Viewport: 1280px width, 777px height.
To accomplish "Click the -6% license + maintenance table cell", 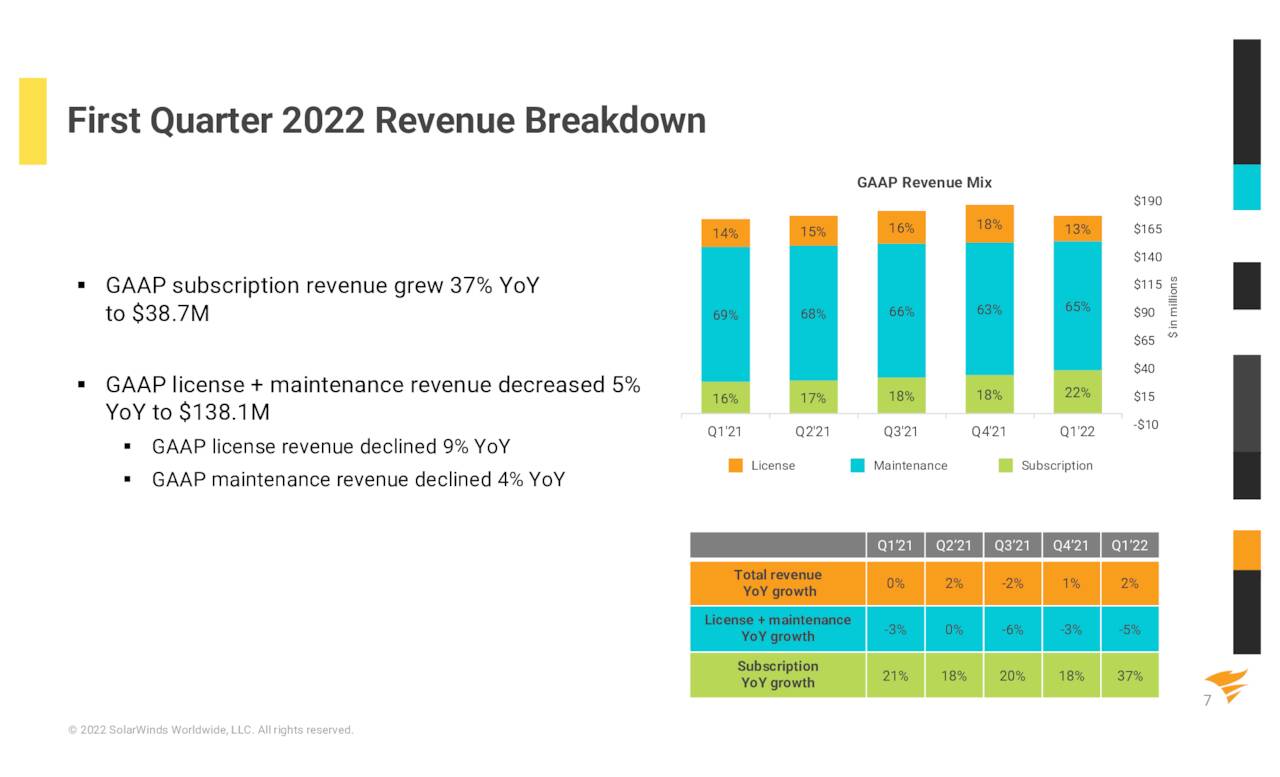I will coord(1012,629).
